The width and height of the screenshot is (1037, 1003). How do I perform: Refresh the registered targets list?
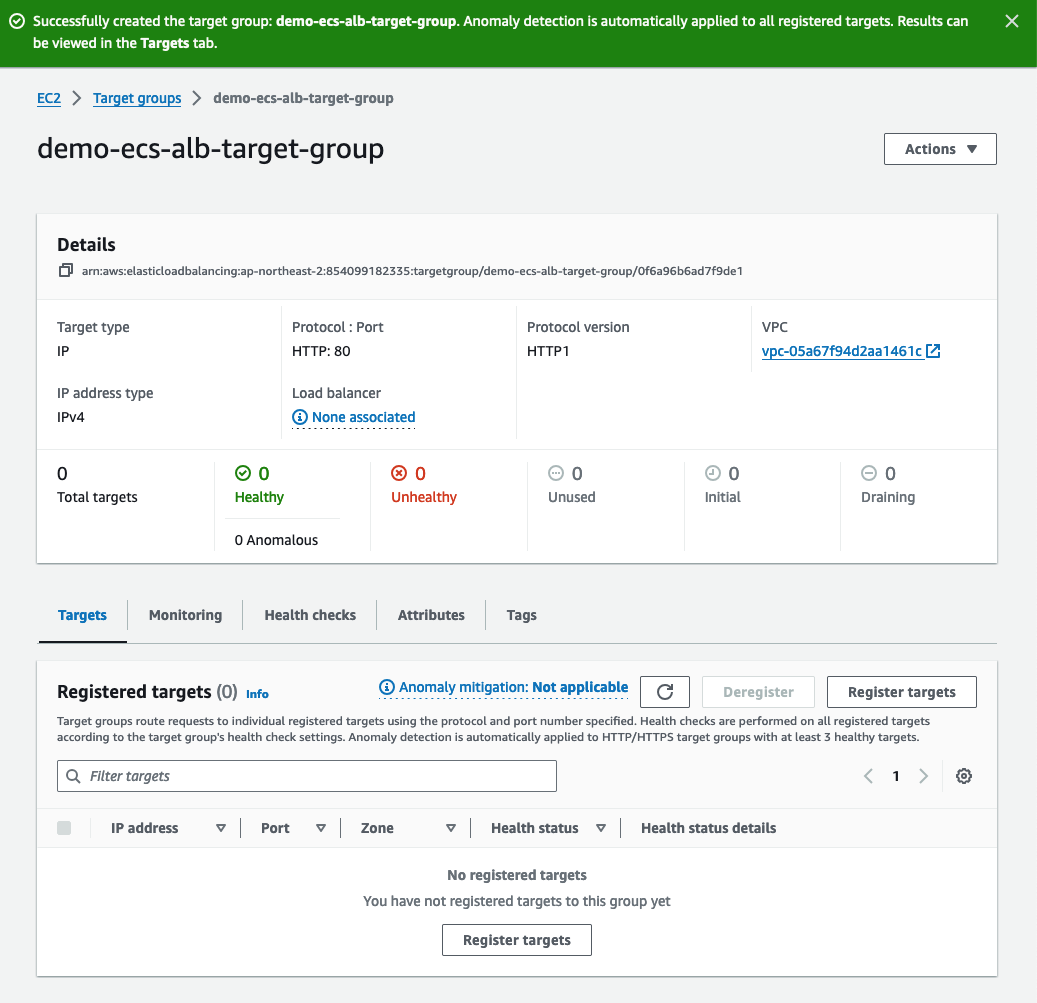click(x=665, y=692)
